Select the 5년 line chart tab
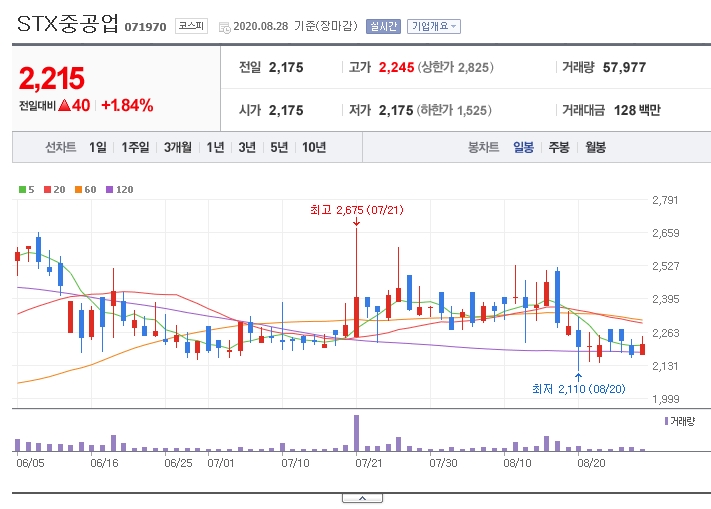The width and height of the screenshot is (711, 509). point(279,147)
